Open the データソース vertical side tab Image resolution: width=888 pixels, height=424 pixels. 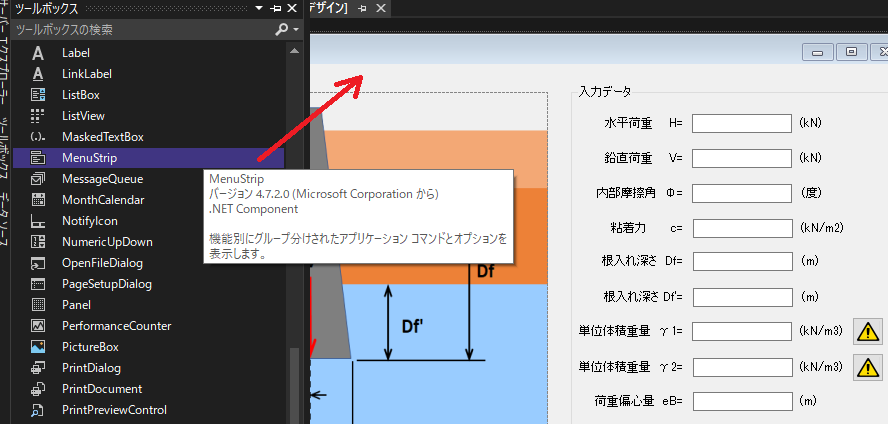(x=5, y=218)
